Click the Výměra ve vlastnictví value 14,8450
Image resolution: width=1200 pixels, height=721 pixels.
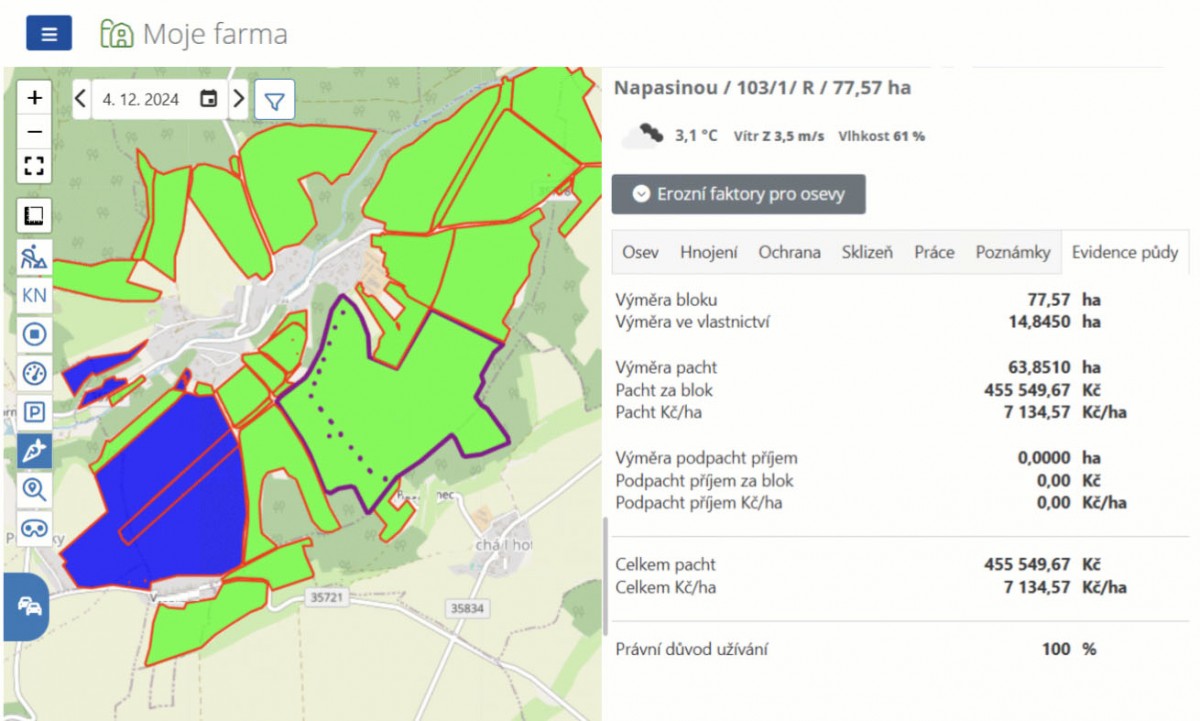click(x=1042, y=321)
